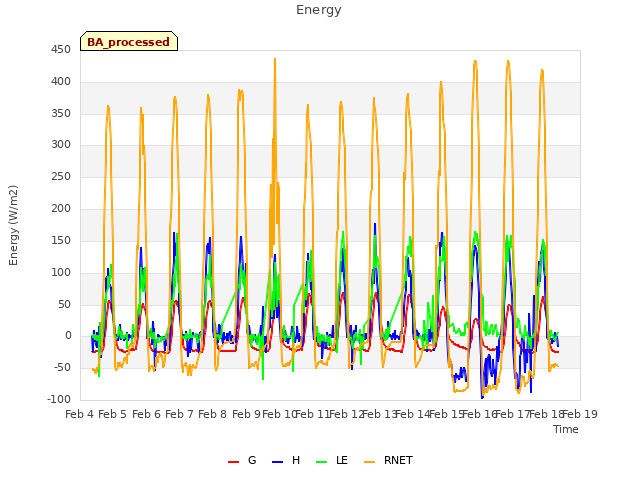The image size is (640, 480).
Task: Click the blue H legend color marker
Action: [x=277, y=462]
